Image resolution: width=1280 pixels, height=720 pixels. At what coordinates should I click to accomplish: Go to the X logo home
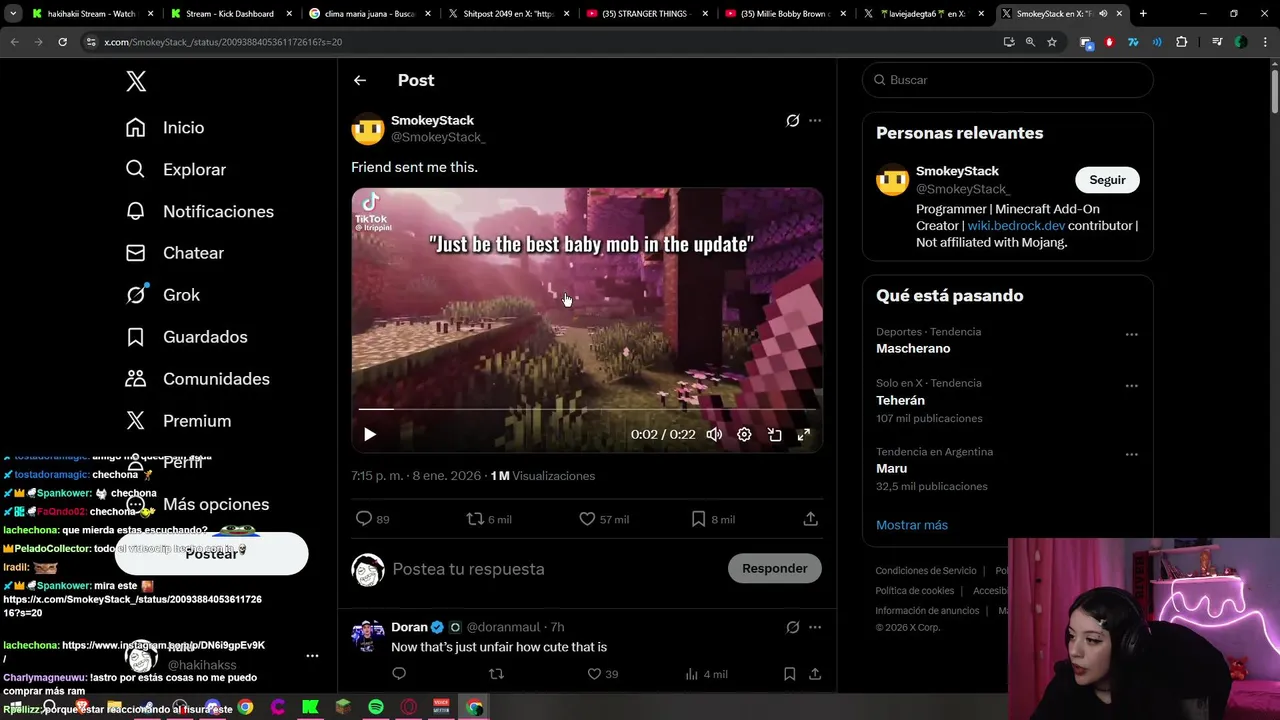pos(136,81)
